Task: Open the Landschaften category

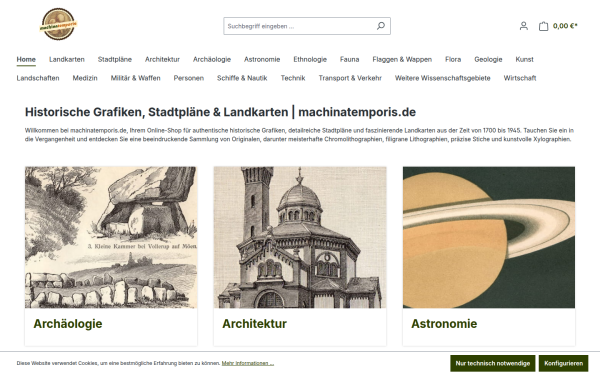Action: point(38,78)
